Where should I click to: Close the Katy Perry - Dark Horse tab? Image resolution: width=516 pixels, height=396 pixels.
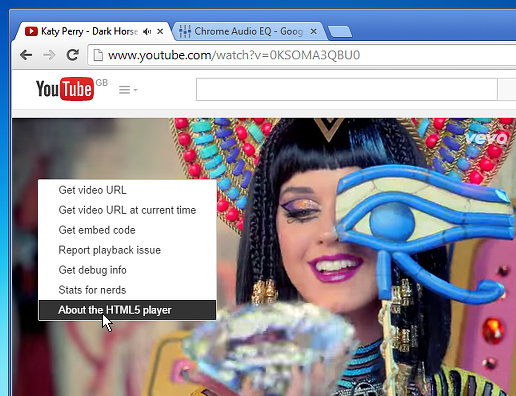[x=160, y=31]
